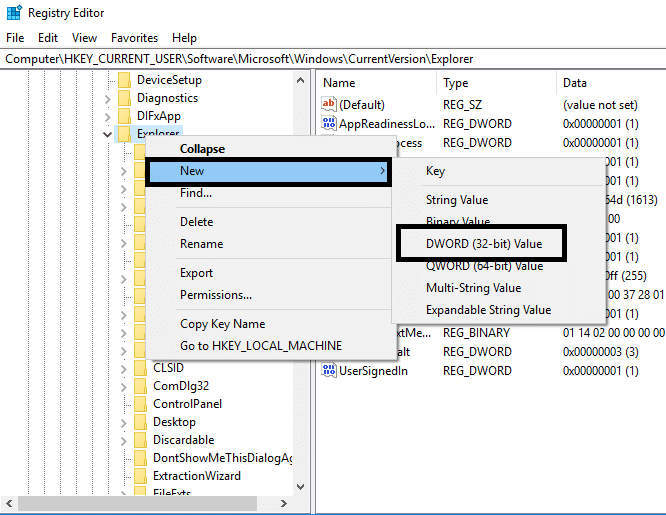Click the AppReadinessLo... DWORD value icon
Image resolution: width=666 pixels, height=515 pixels.
pos(329,124)
